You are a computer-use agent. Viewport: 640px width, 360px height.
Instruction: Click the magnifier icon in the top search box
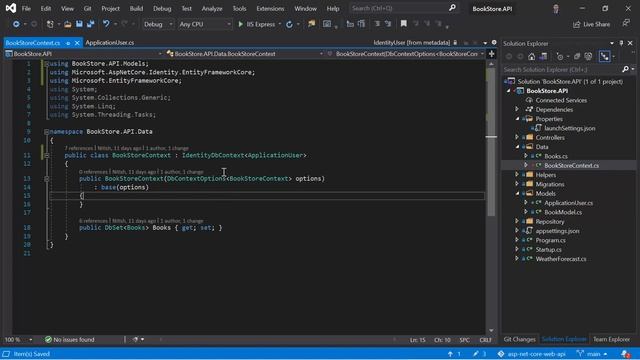point(452,8)
